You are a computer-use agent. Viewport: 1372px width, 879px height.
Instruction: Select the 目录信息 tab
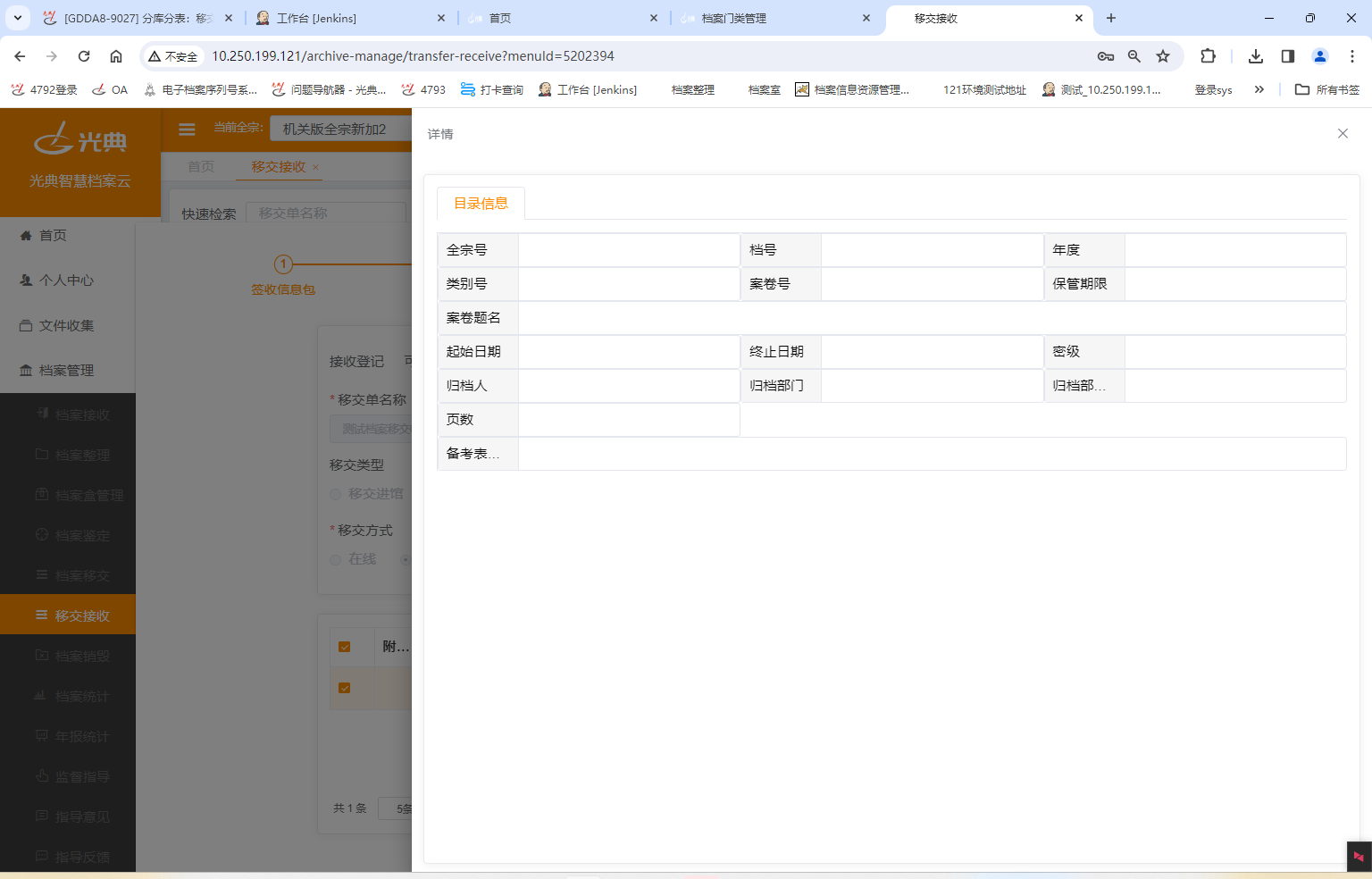(481, 204)
